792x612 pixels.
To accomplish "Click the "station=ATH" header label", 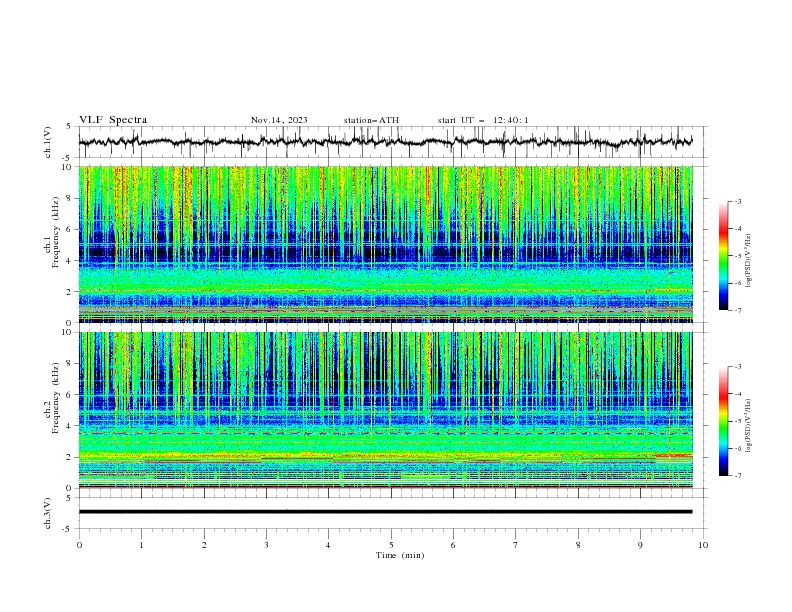I will tap(371, 120).
